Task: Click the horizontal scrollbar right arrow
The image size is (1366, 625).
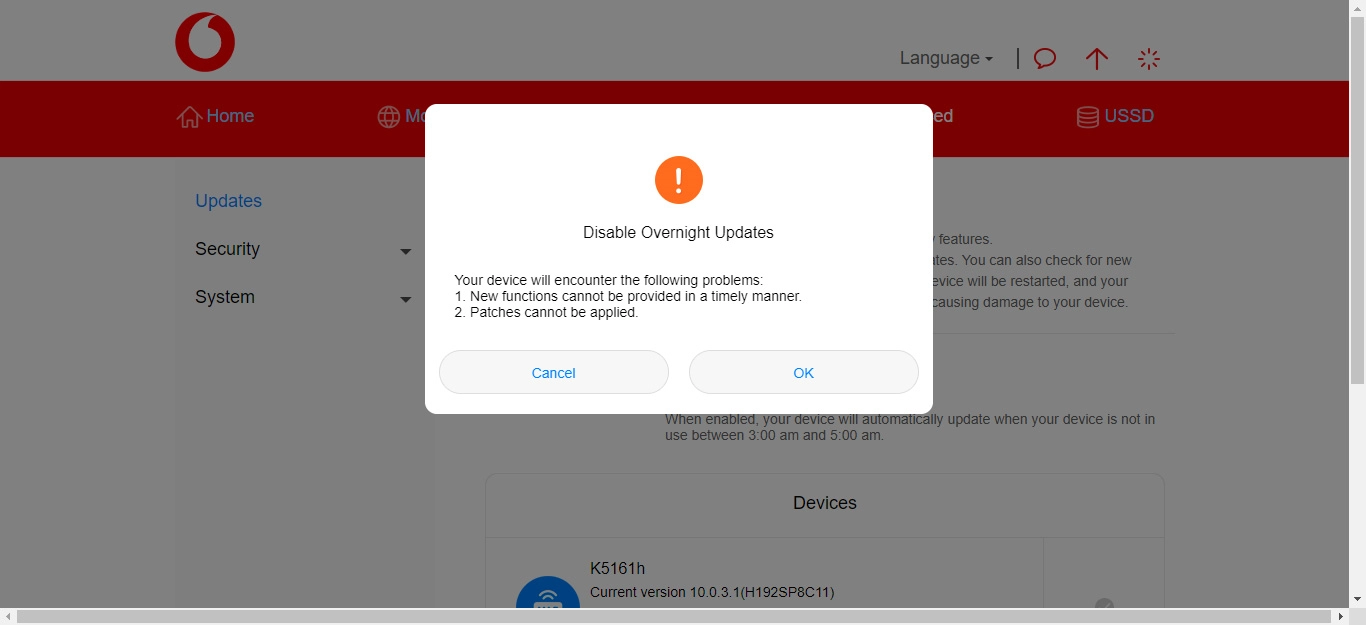Action: click(1341, 617)
